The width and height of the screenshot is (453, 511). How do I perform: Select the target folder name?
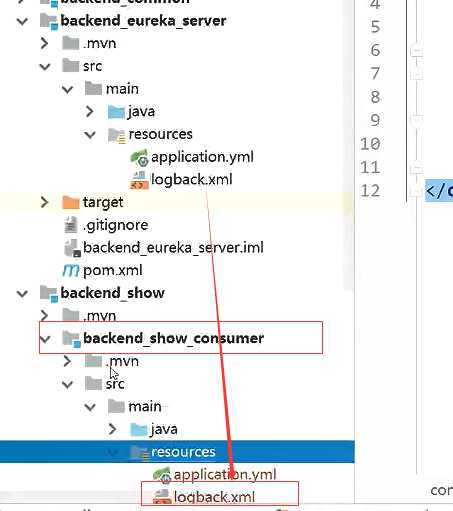pyautogui.click(x=103, y=202)
